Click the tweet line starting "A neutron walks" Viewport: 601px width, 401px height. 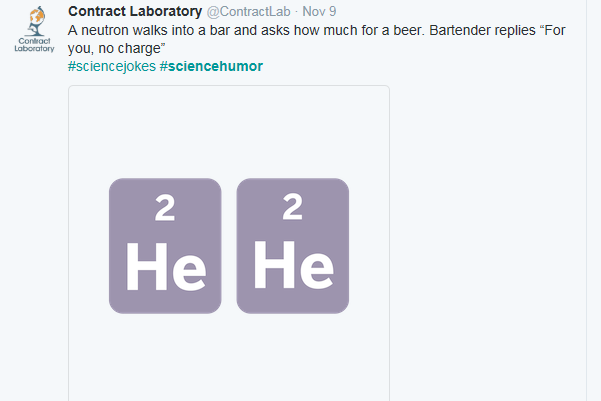click(317, 30)
